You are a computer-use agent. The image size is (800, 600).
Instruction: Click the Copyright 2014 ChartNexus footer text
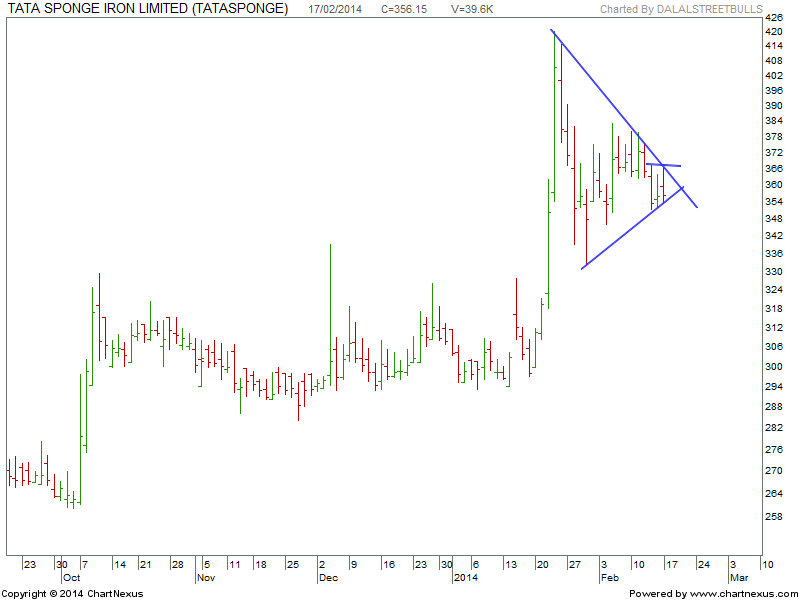pos(72,594)
